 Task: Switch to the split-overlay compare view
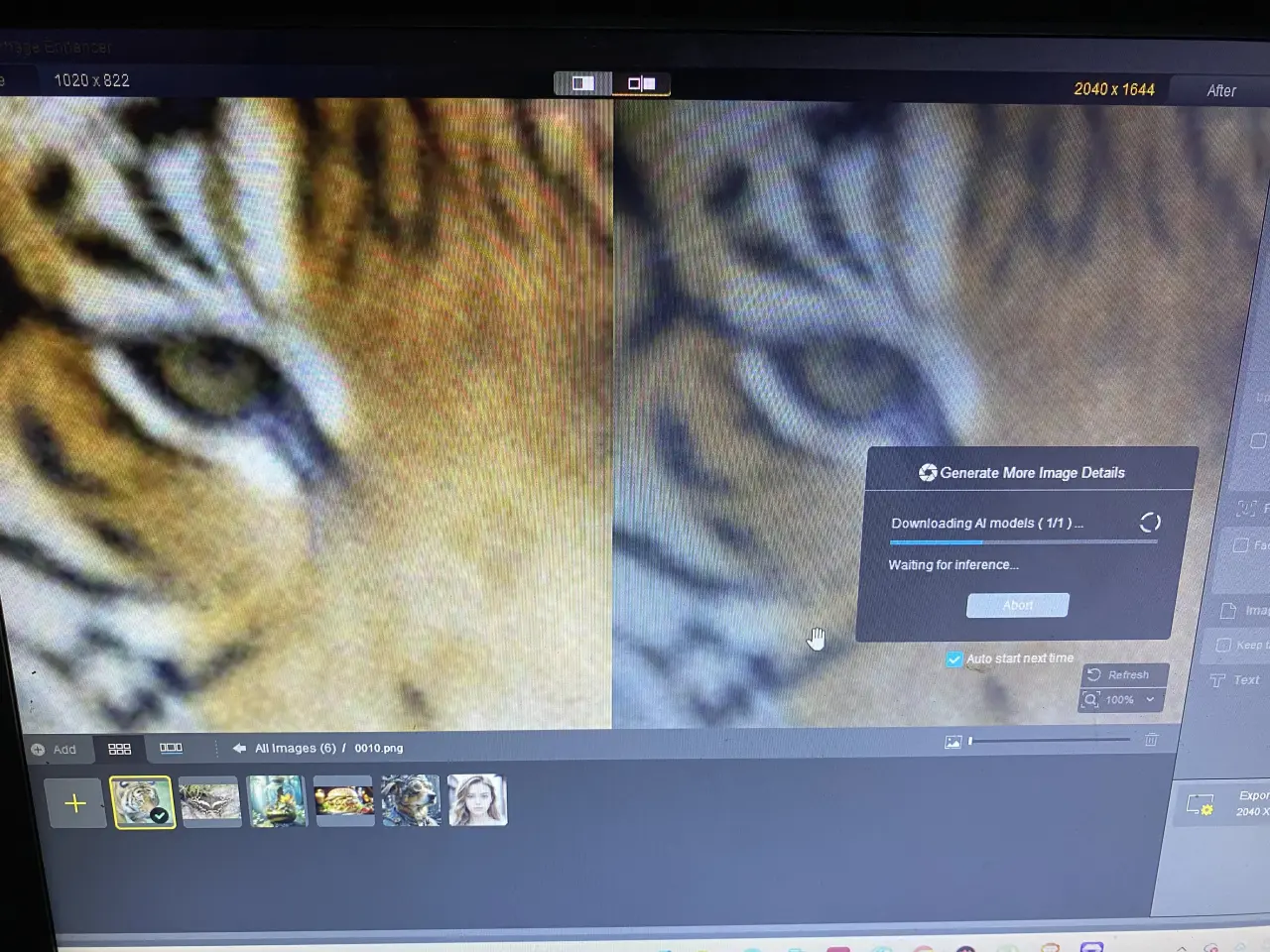pos(582,83)
